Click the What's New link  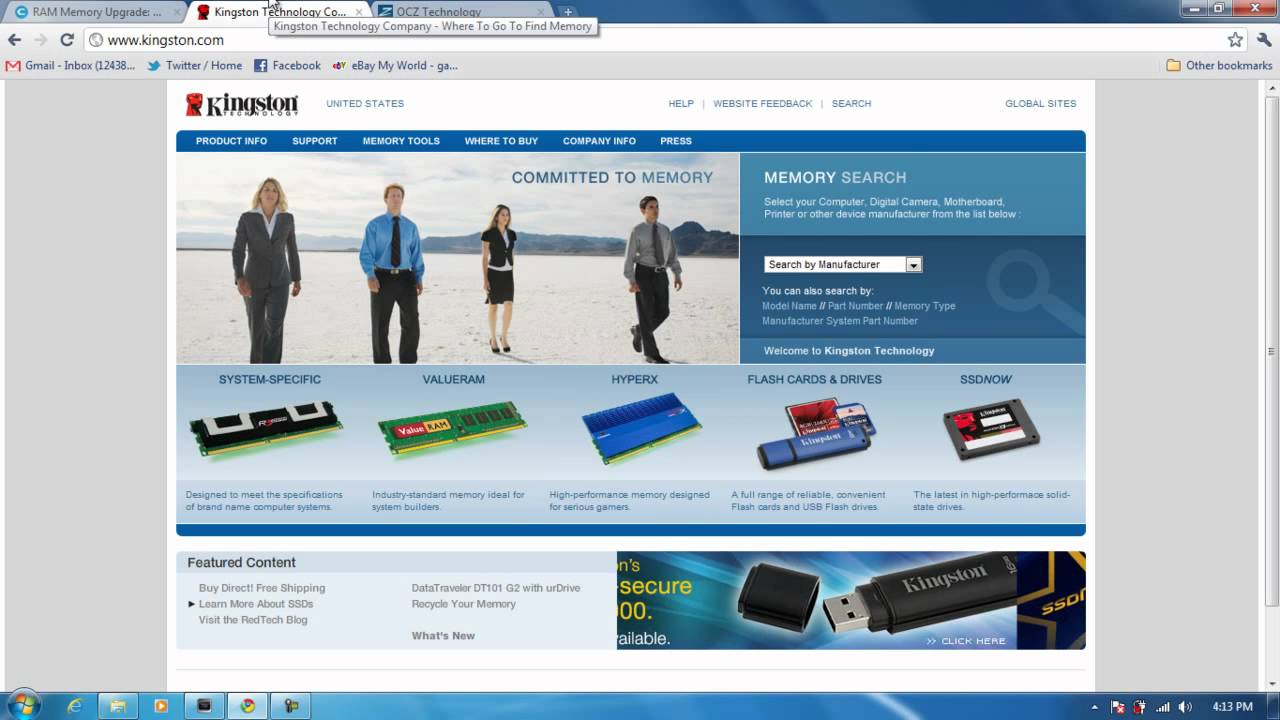coord(443,636)
